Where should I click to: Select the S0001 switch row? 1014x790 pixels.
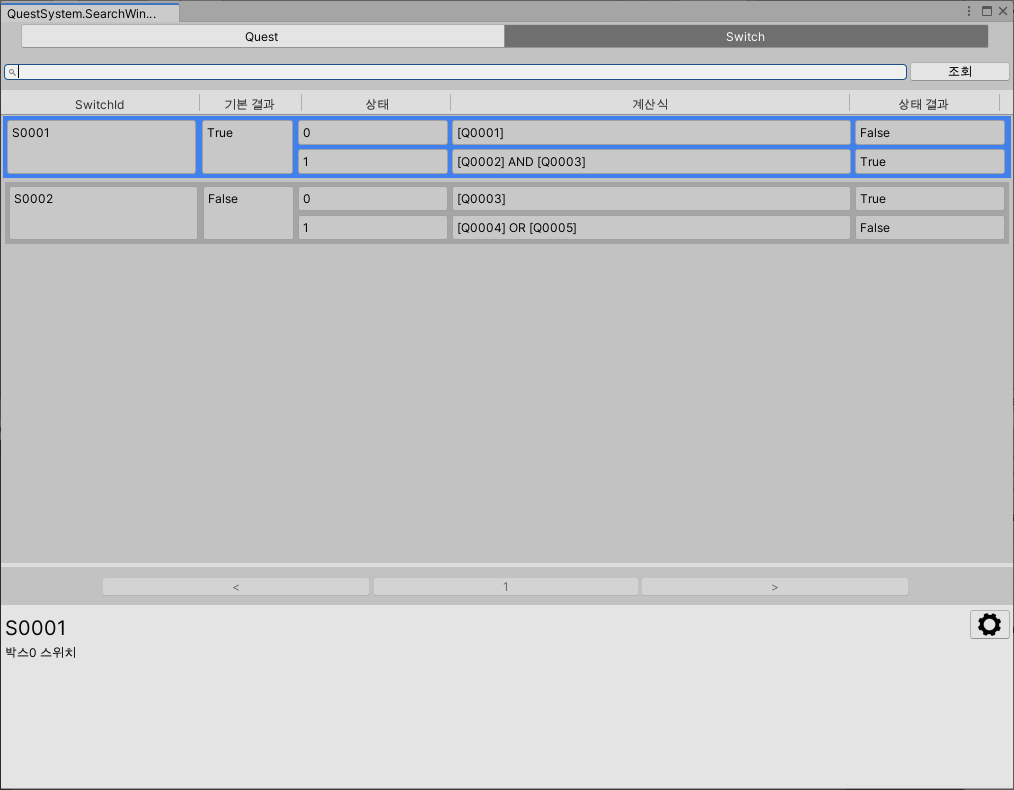(x=100, y=147)
